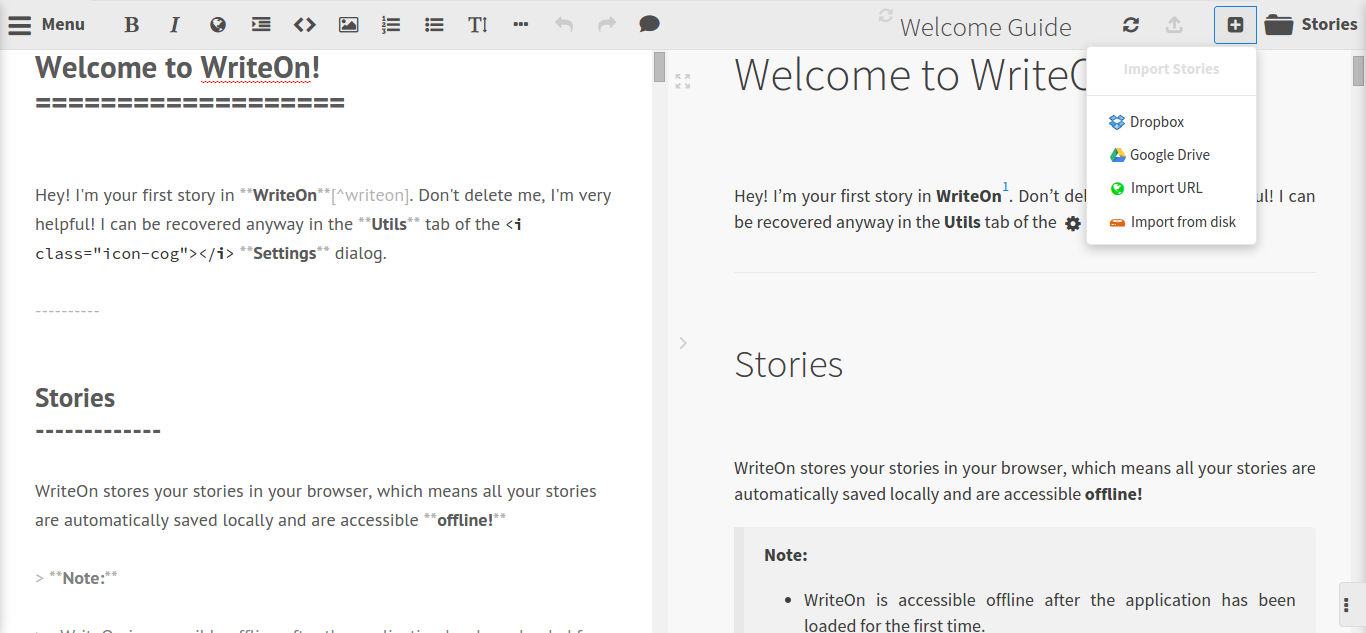Redo the last edit
The image size is (1366, 633).
[x=607, y=25]
